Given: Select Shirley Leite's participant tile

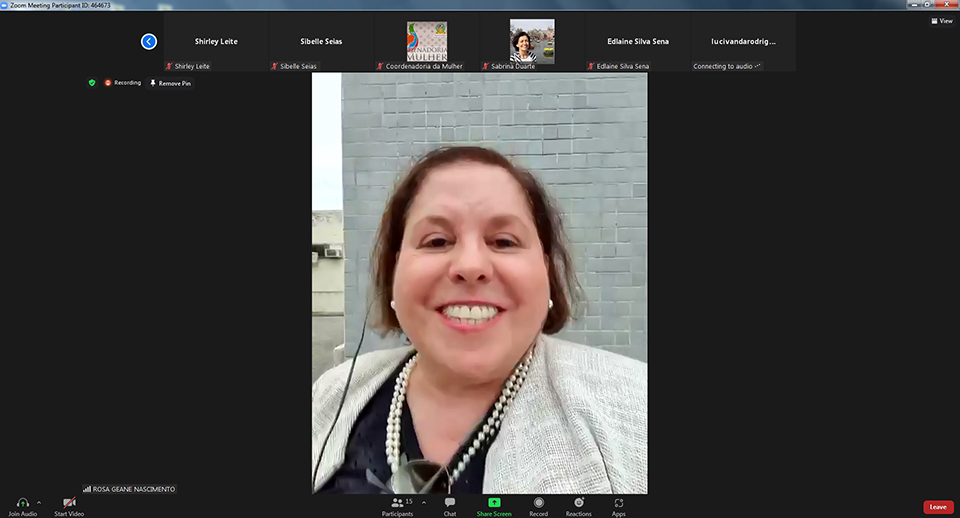Looking at the screenshot, I should pos(216,42).
